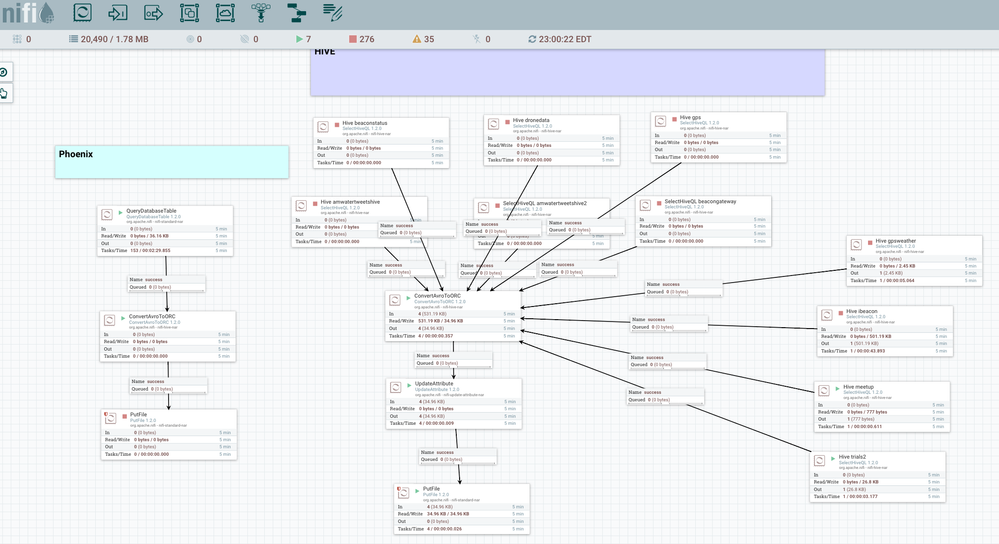999x544 pixels.
Task: Select the Phoenix label box
Action: (171, 162)
